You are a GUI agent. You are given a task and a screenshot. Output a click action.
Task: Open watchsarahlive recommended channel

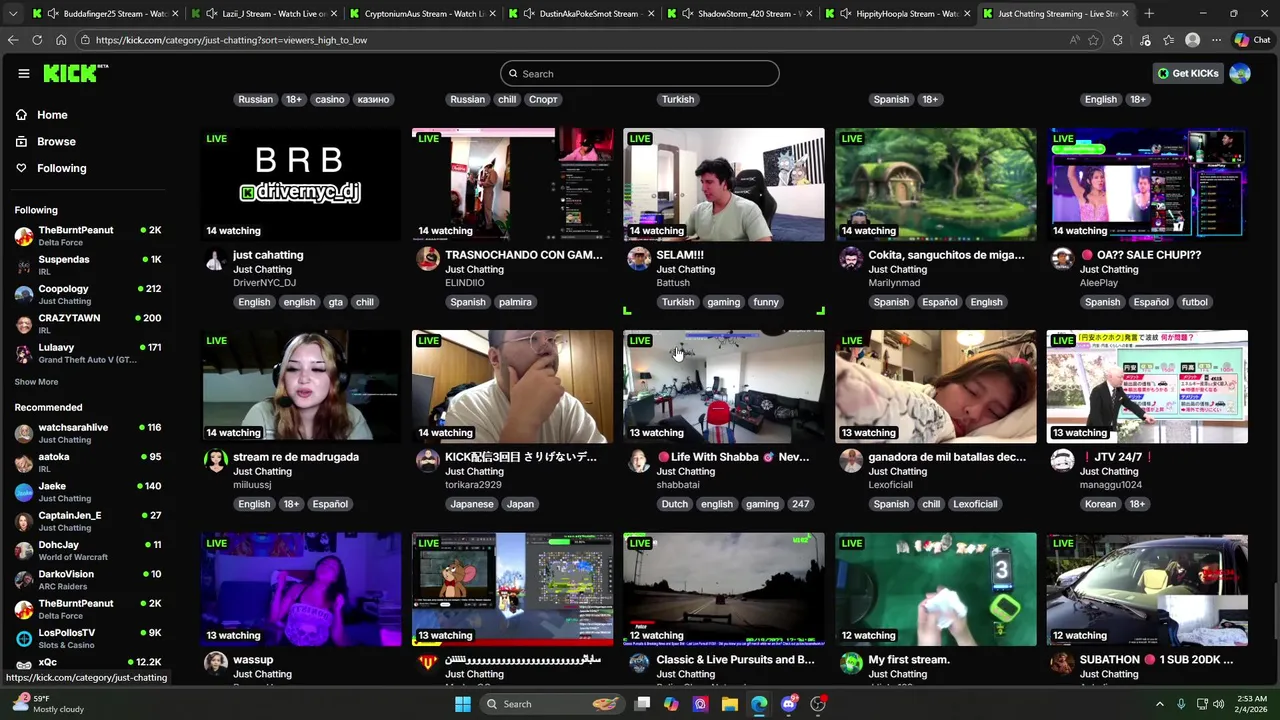(88, 433)
